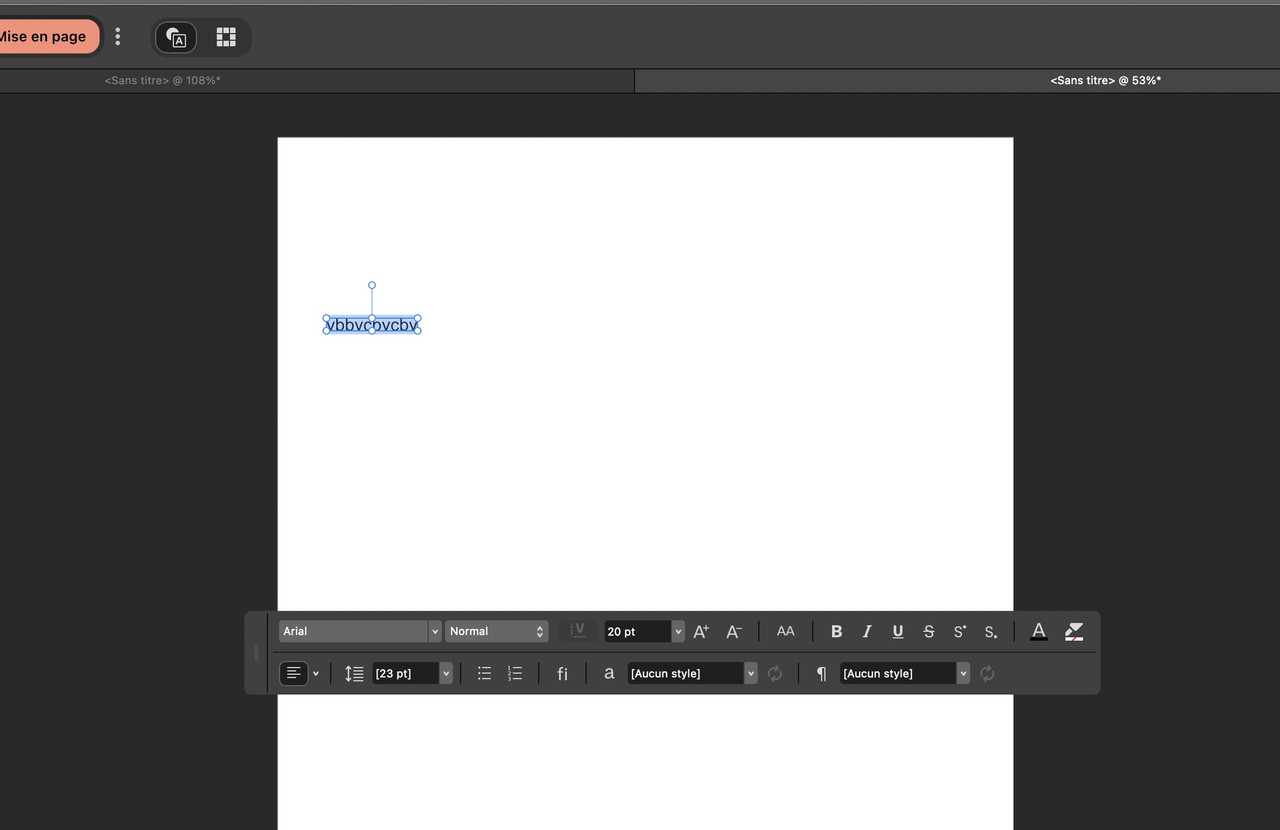
Task: Open the text highlight color swatch
Action: point(1074,631)
